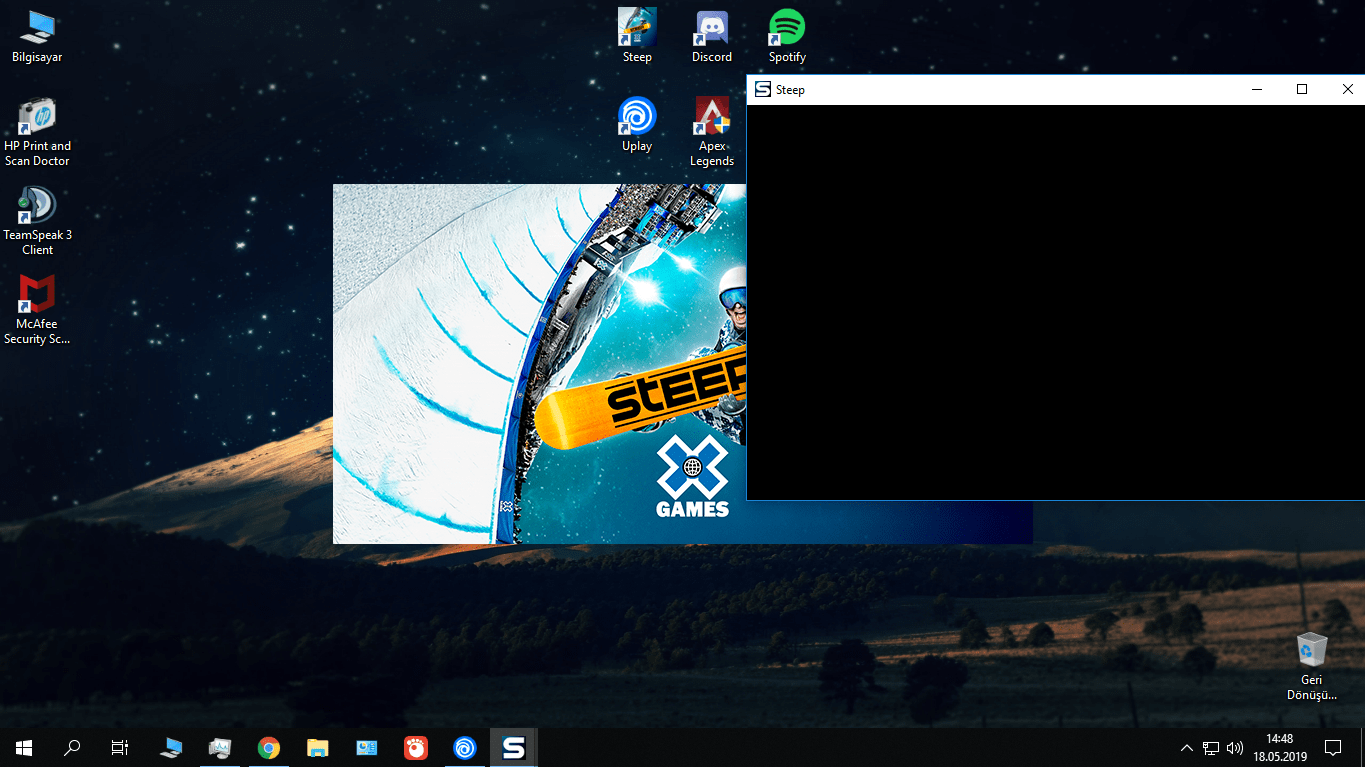Image resolution: width=1365 pixels, height=767 pixels.
Task: Open Task View
Action: 119,747
